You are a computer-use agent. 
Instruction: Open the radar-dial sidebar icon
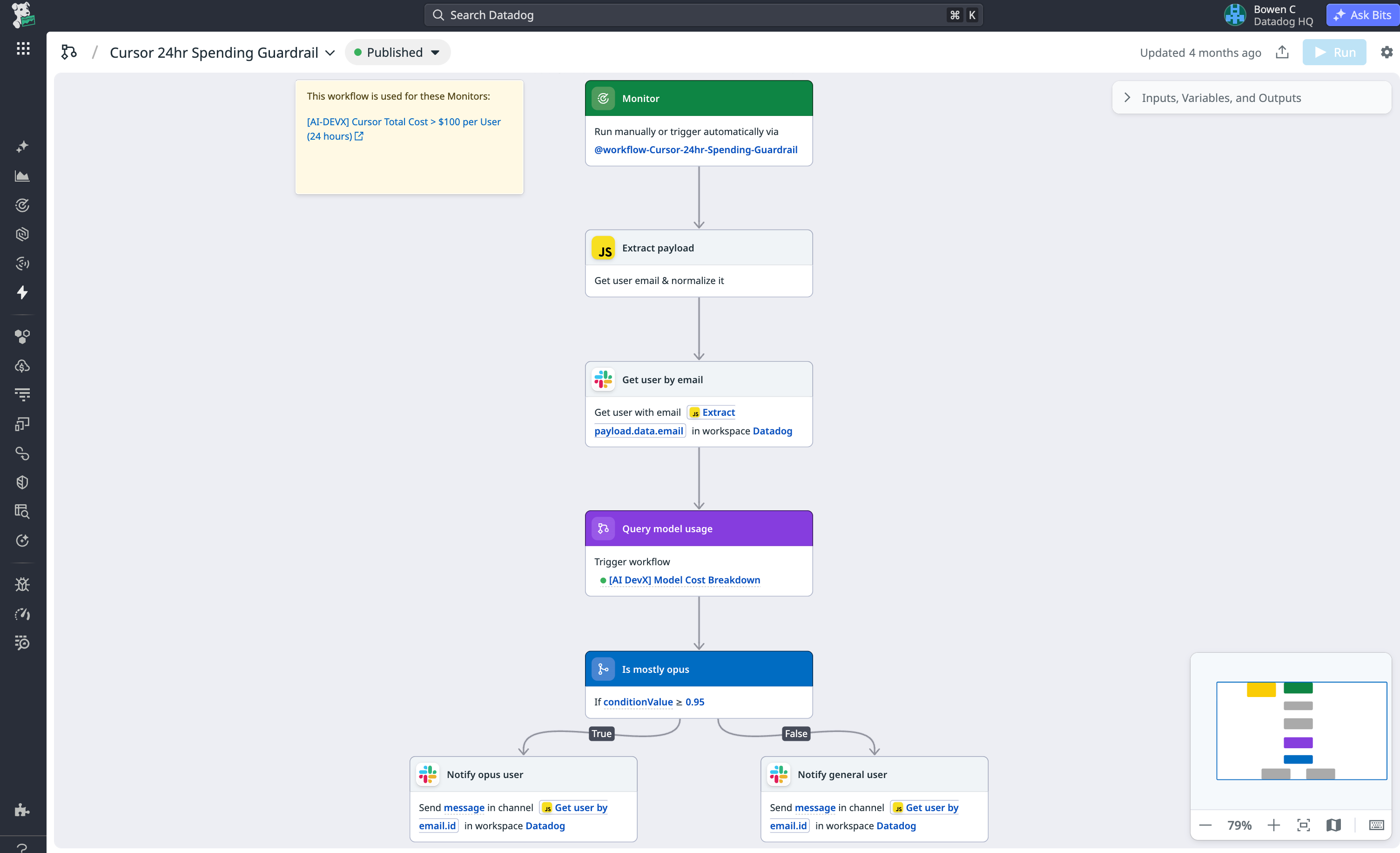[23, 263]
